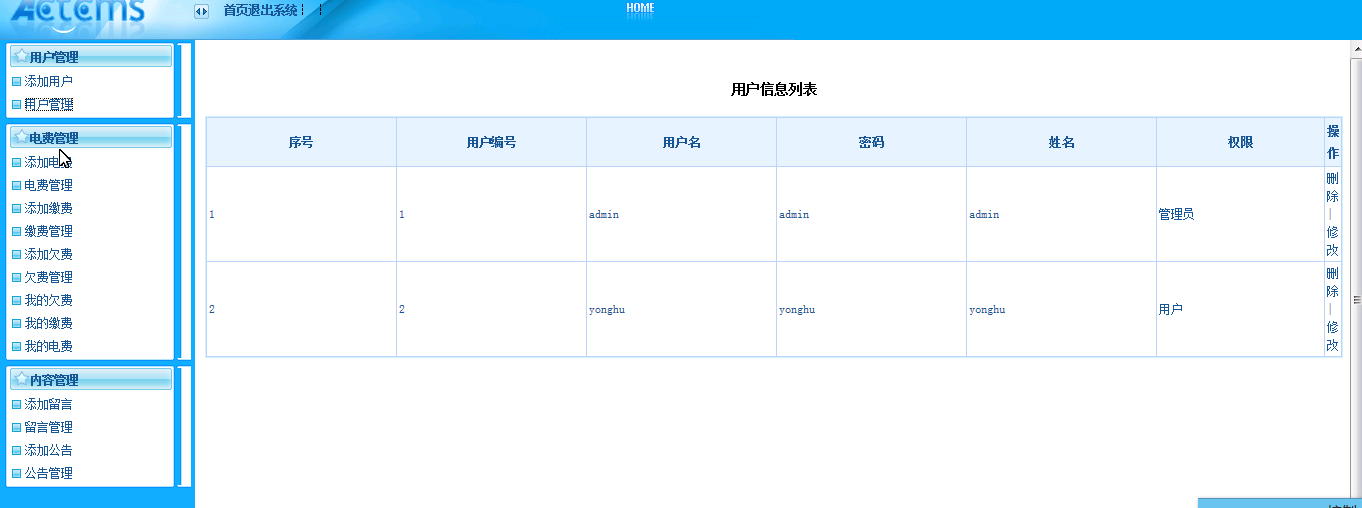Click 修改 for the admin row
This screenshot has width=1362, height=508.
pos(1333,241)
